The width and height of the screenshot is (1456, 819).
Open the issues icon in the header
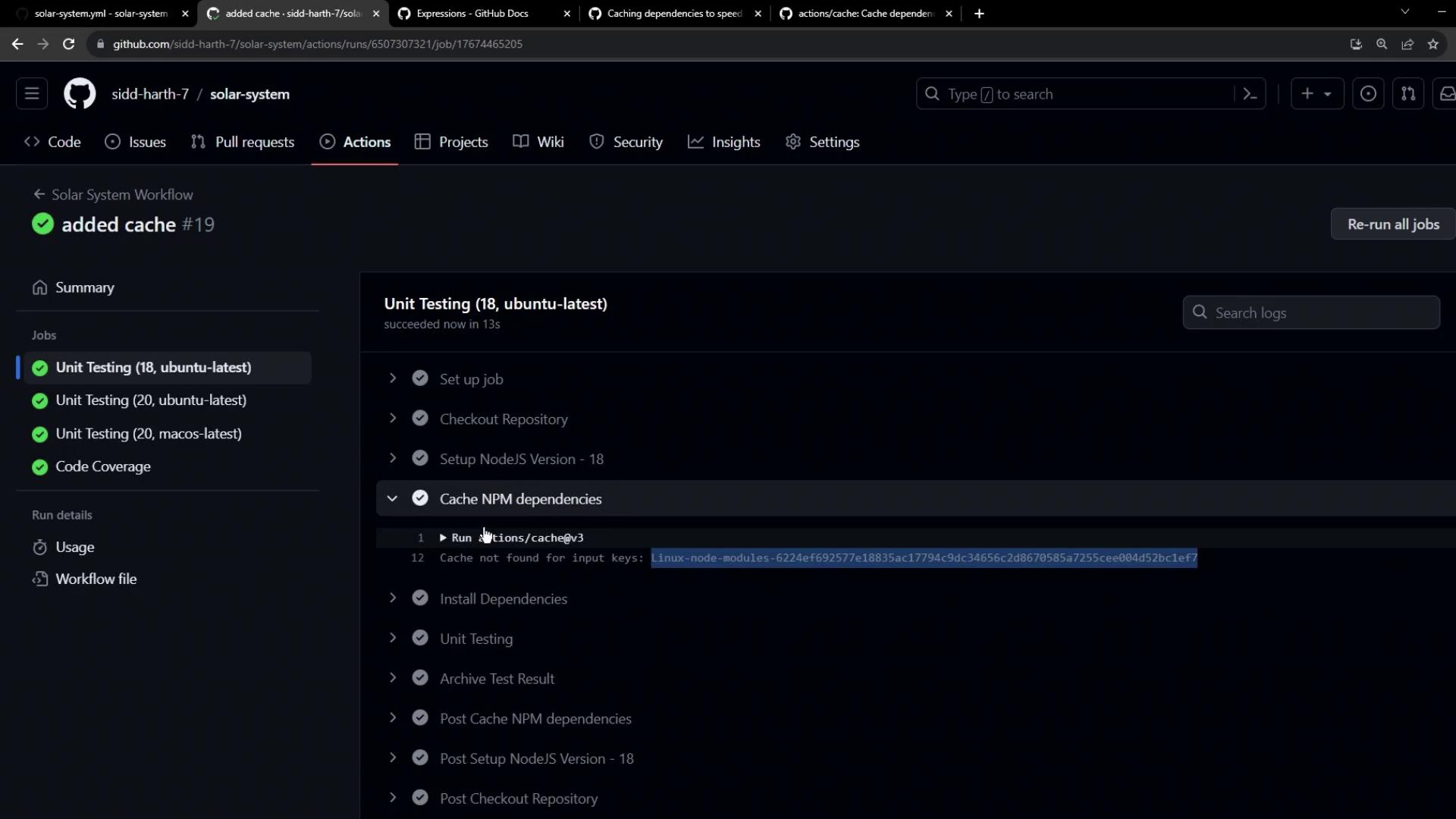tap(1368, 94)
